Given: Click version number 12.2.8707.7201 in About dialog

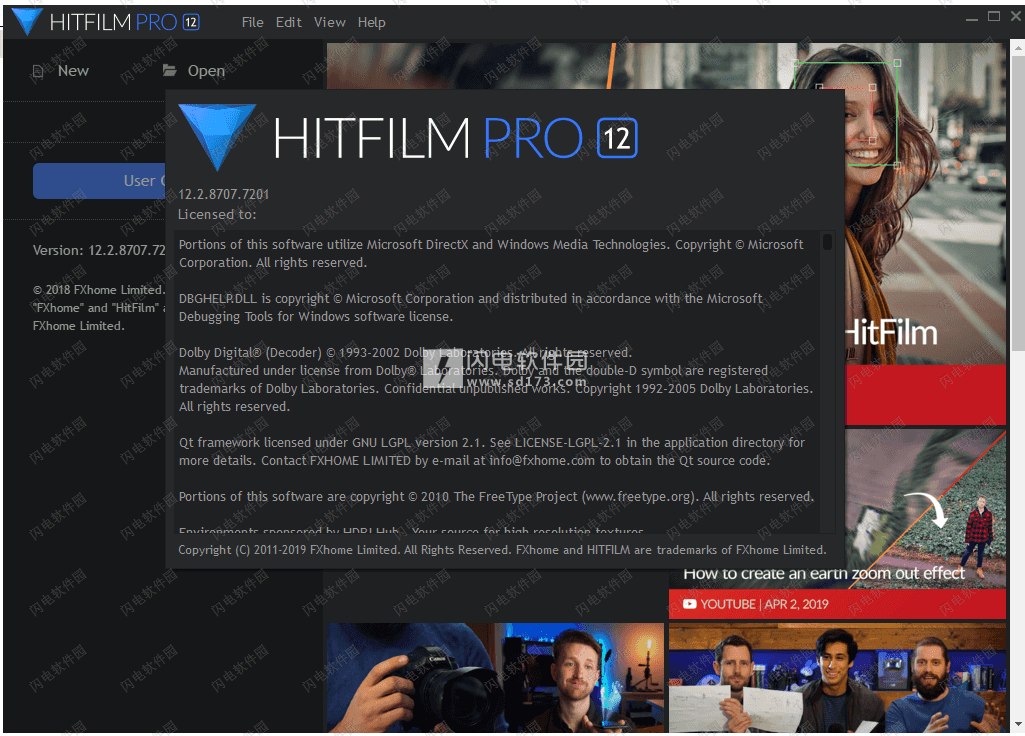Looking at the screenshot, I should [224, 194].
